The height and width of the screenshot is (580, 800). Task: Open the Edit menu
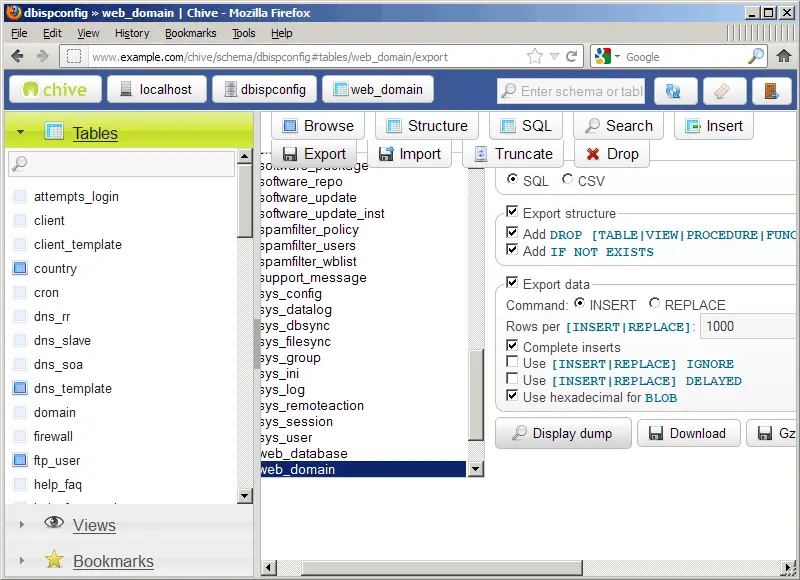click(x=52, y=33)
